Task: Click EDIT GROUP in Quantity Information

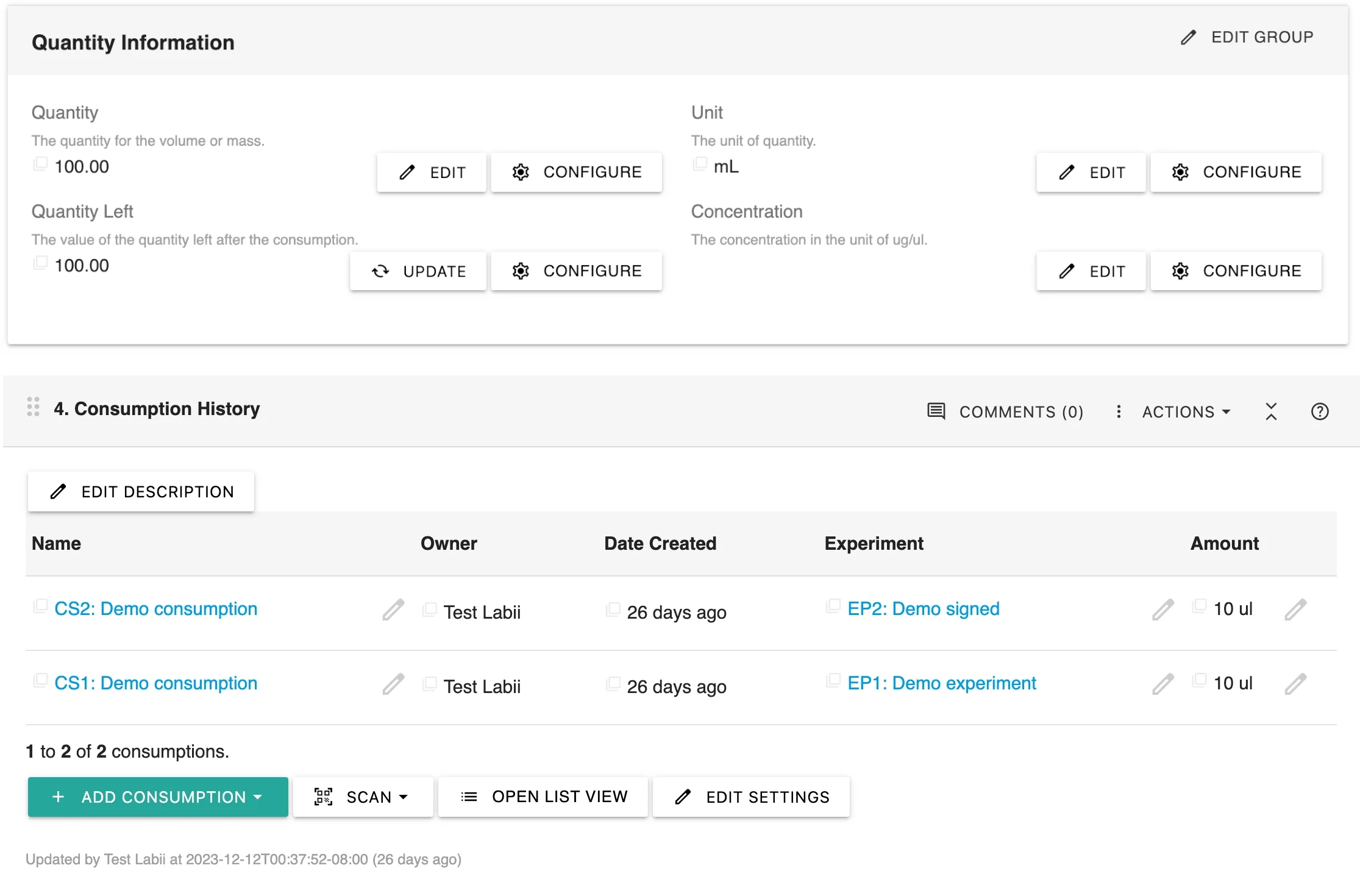Action: click(1248, 36)
